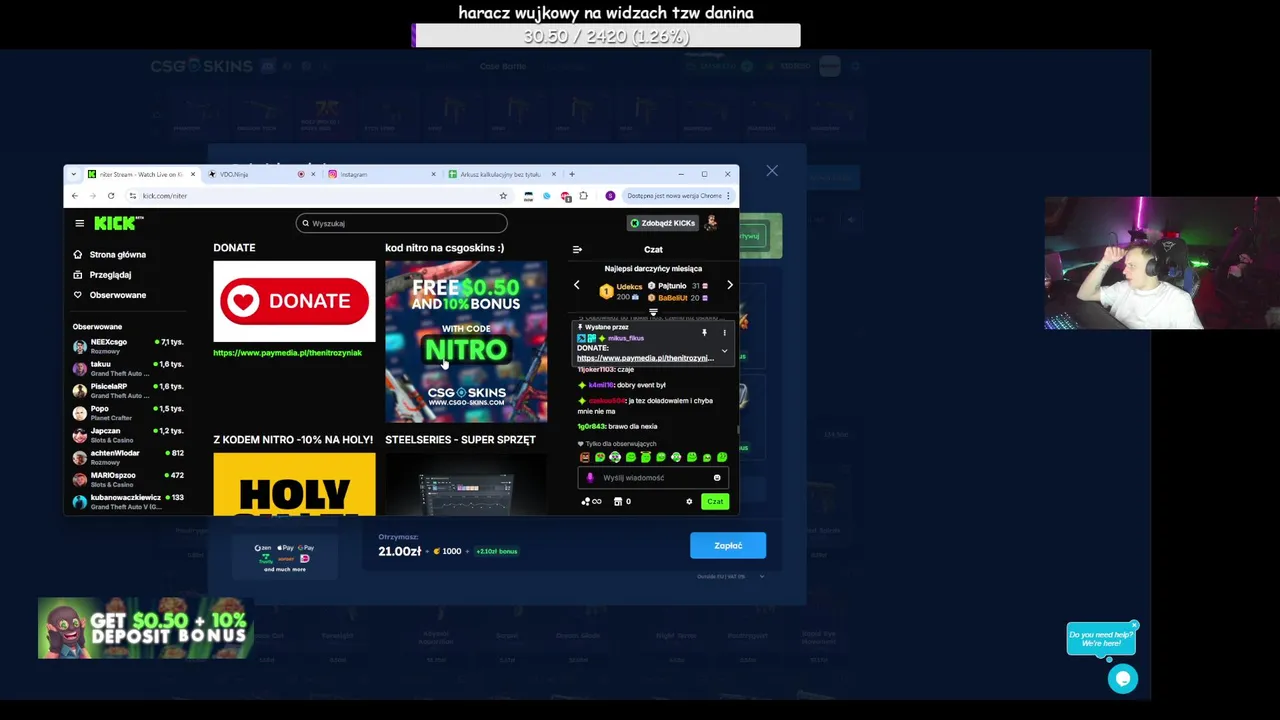Screen dimensions: 1280x720
Task: Collapse the chat panel with arrow icon
Action: click(577, 249)
